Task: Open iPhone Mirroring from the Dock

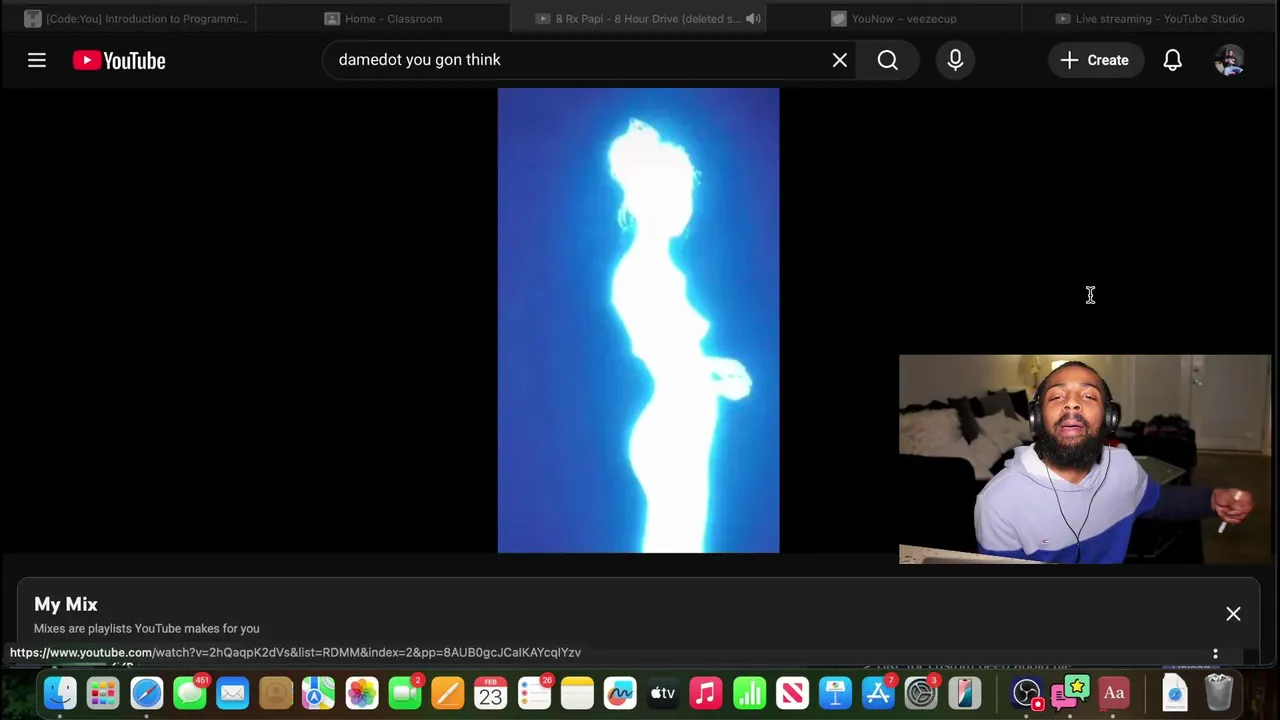Action: 965,693
